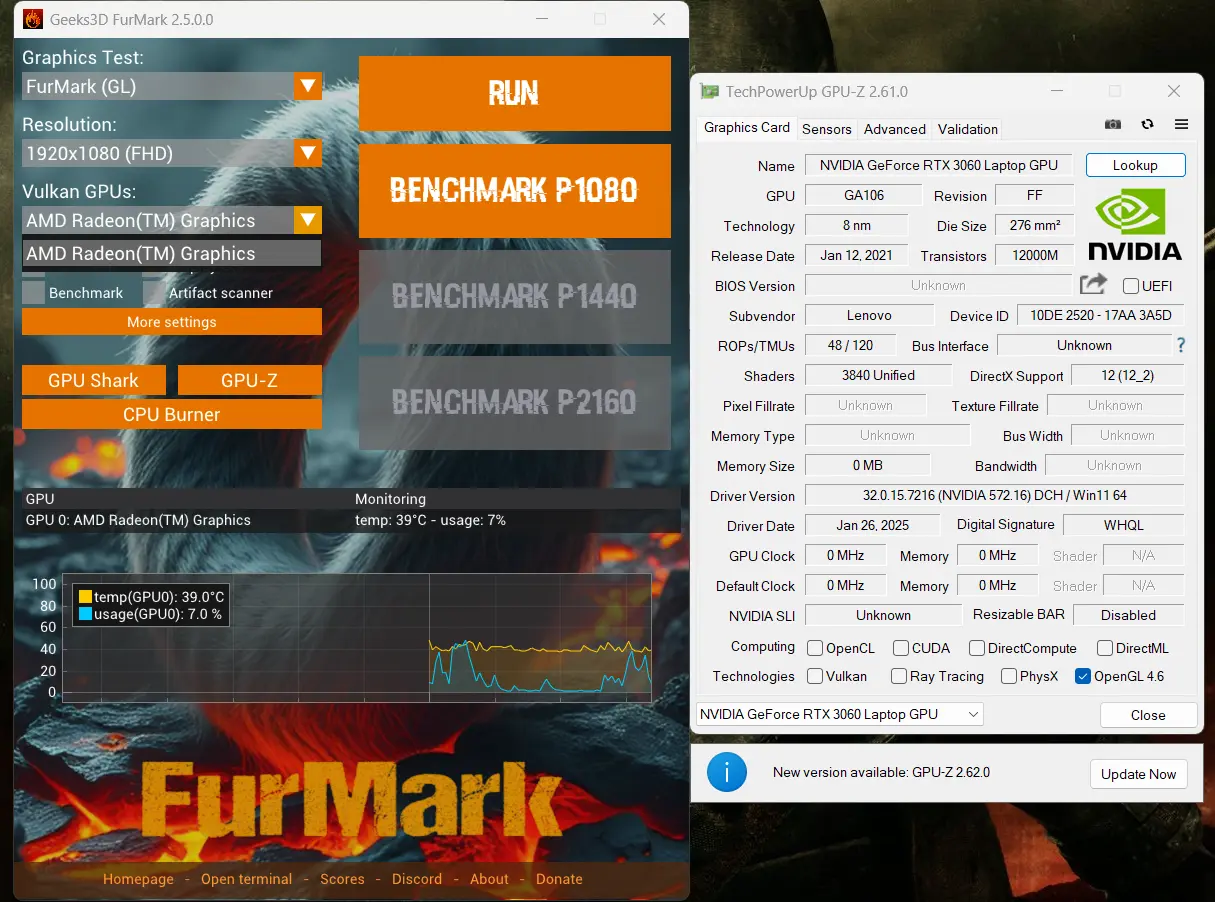The height and width of the screenshot is (902, 1215).
Task: Click the Release Date Jan 12, 2021 field
Action: tap(856, 255)
